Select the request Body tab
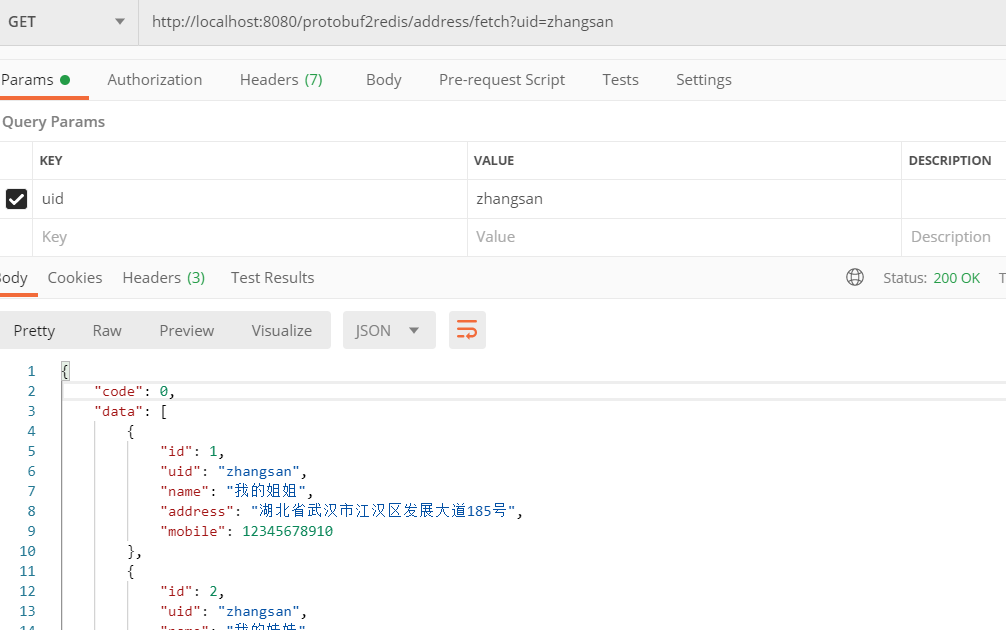This screenshot has height=630, width=1006. [384, 80]
